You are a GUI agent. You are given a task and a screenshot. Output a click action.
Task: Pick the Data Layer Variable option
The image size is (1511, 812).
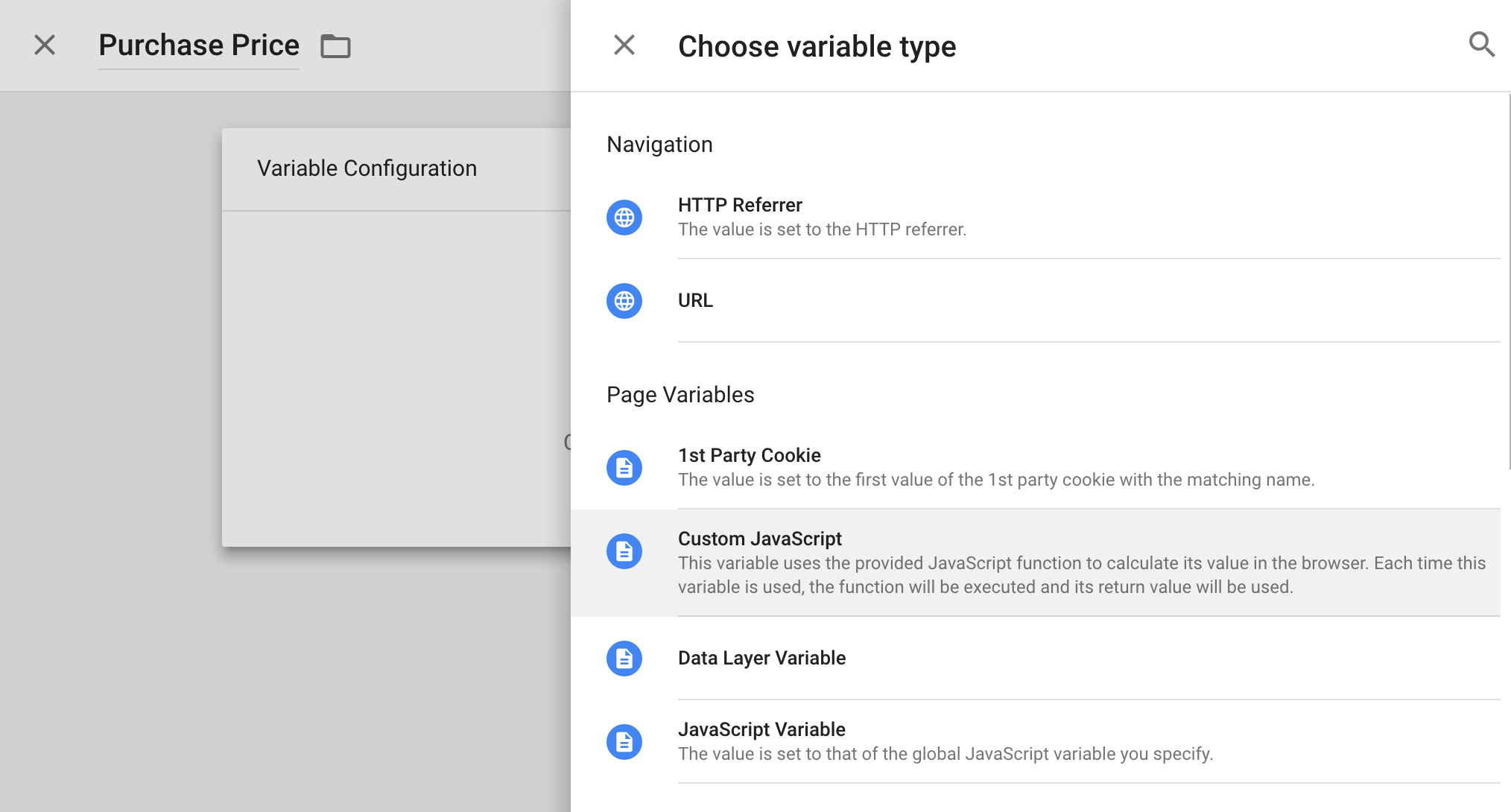tap(1036, 659)
